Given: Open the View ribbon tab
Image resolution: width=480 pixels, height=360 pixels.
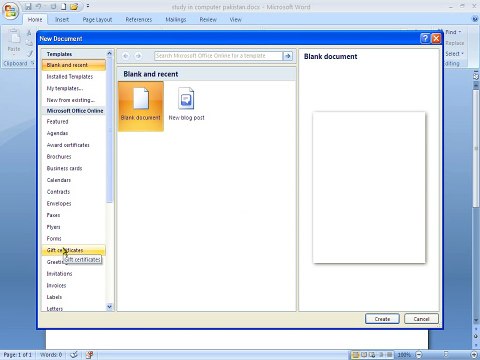Looking at the screenshot, I should click(x=235, y=20).
